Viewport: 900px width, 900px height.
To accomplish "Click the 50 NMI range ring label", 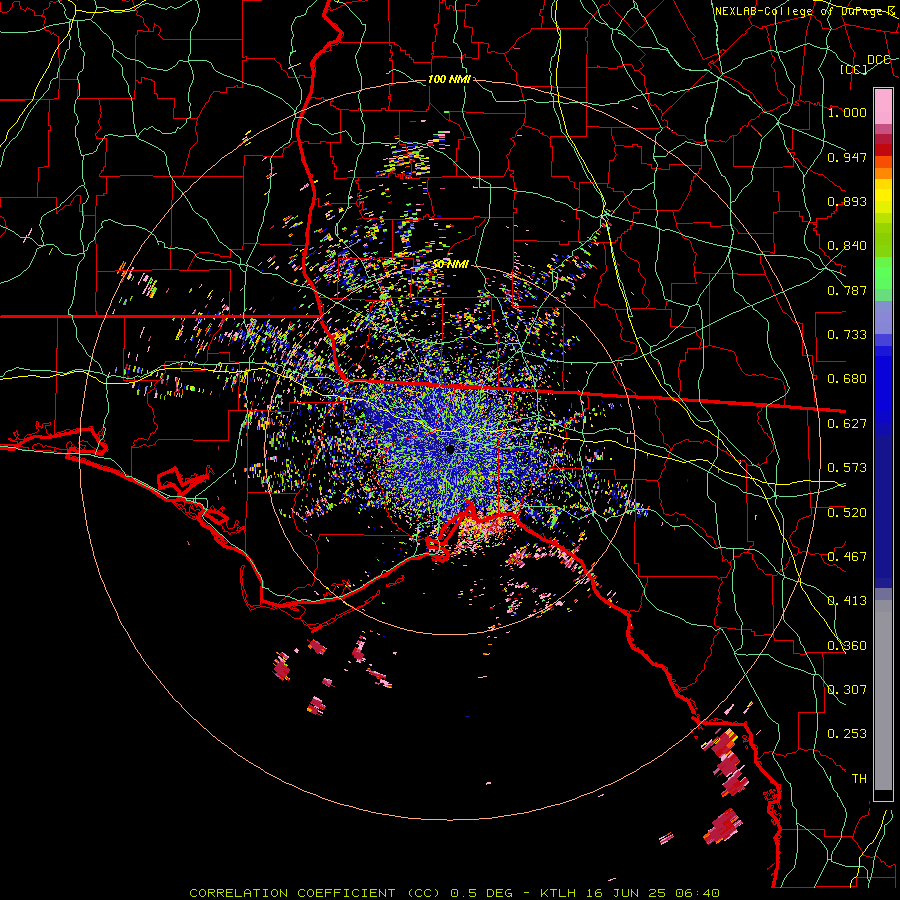I will (x=450, y=264).
